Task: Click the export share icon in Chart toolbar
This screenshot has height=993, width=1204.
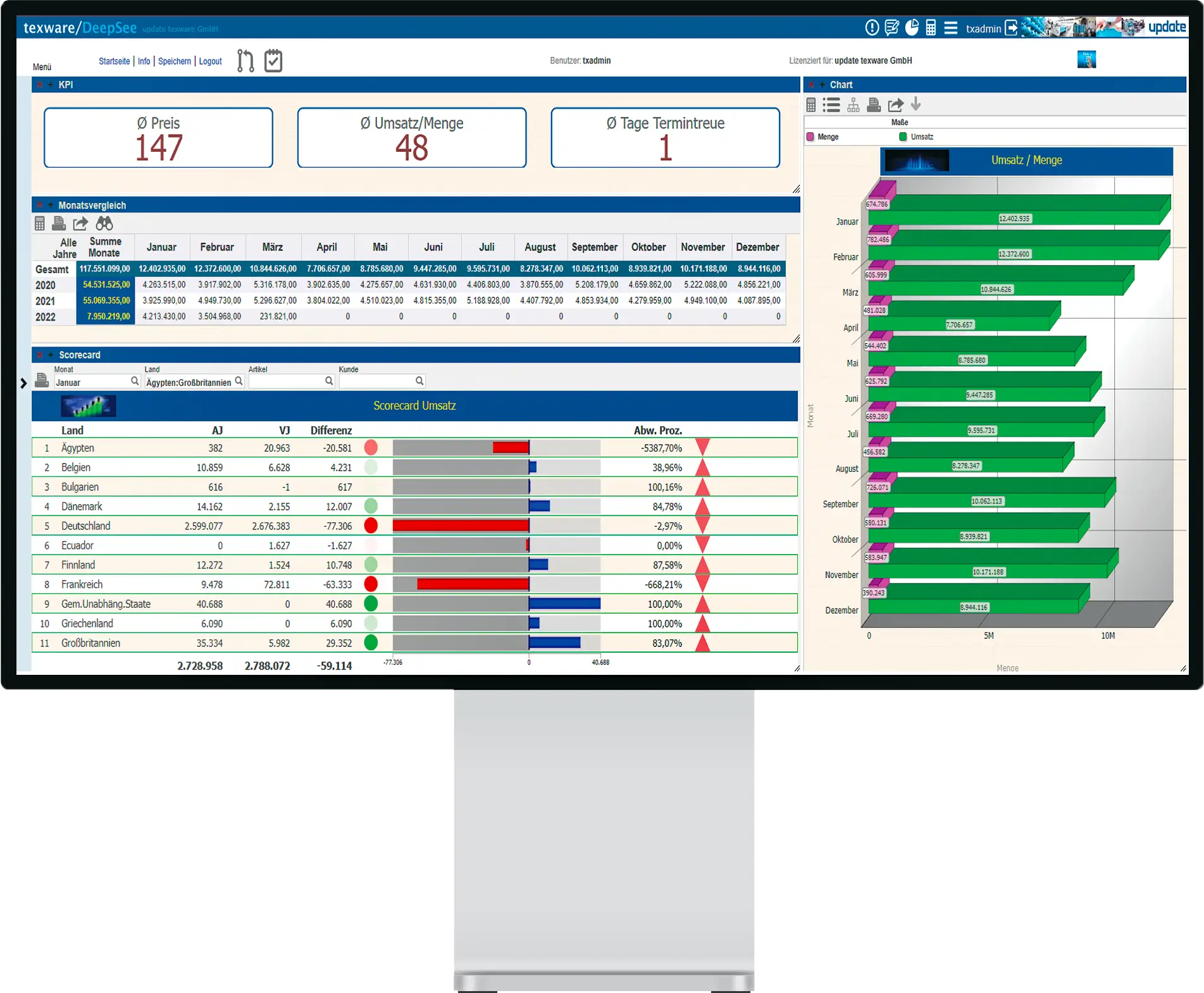Action: [895, 105]
